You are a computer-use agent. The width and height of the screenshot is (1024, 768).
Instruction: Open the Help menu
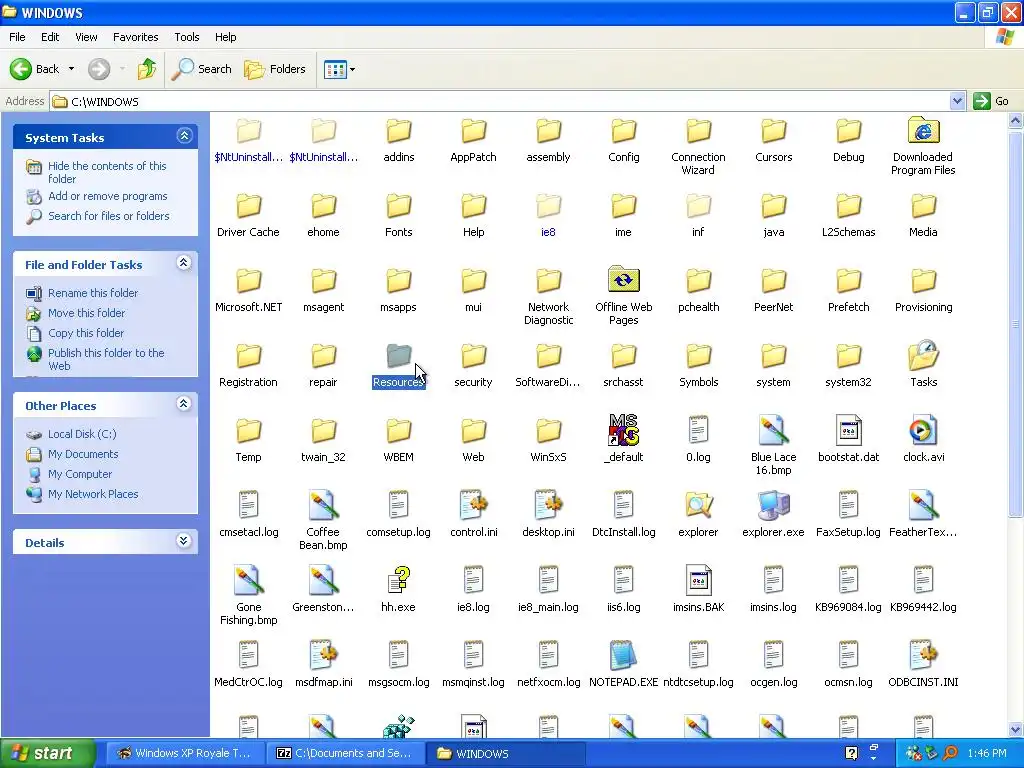point(225,37)
